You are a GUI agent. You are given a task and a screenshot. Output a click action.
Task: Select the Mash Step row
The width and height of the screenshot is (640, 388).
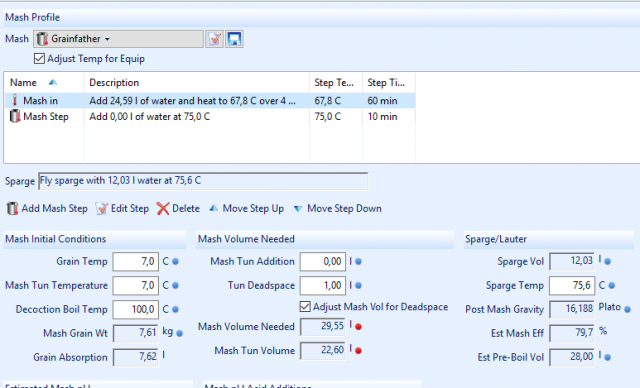210,117
